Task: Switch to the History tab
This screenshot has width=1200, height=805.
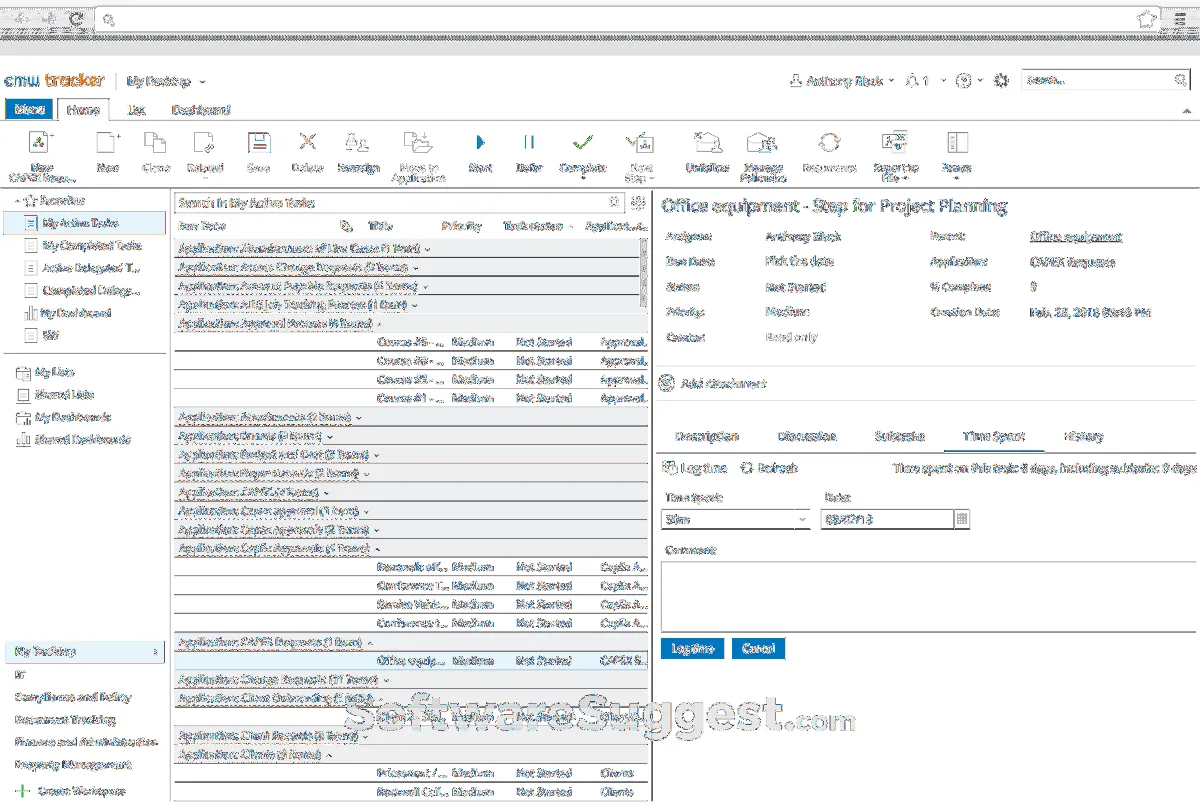Action: click(1083, 436)
